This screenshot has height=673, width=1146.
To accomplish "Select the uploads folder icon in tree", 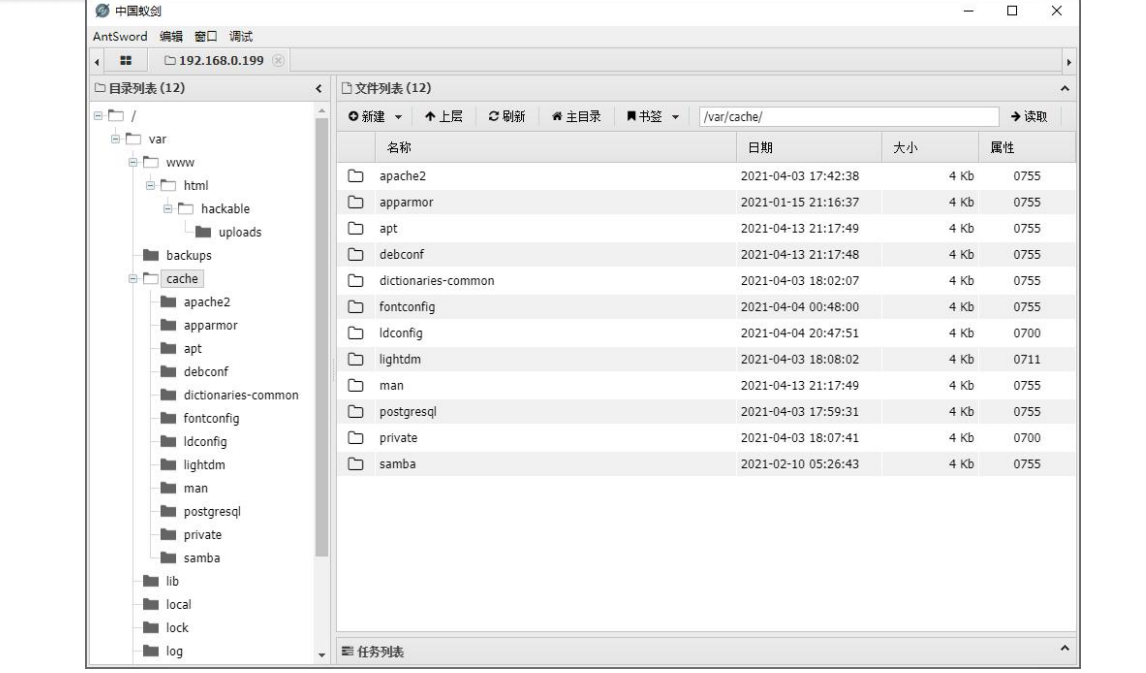I will (x=203, y=232).
